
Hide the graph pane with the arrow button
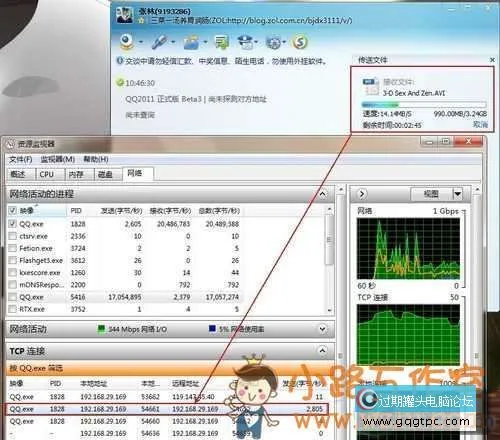(362, 194)
